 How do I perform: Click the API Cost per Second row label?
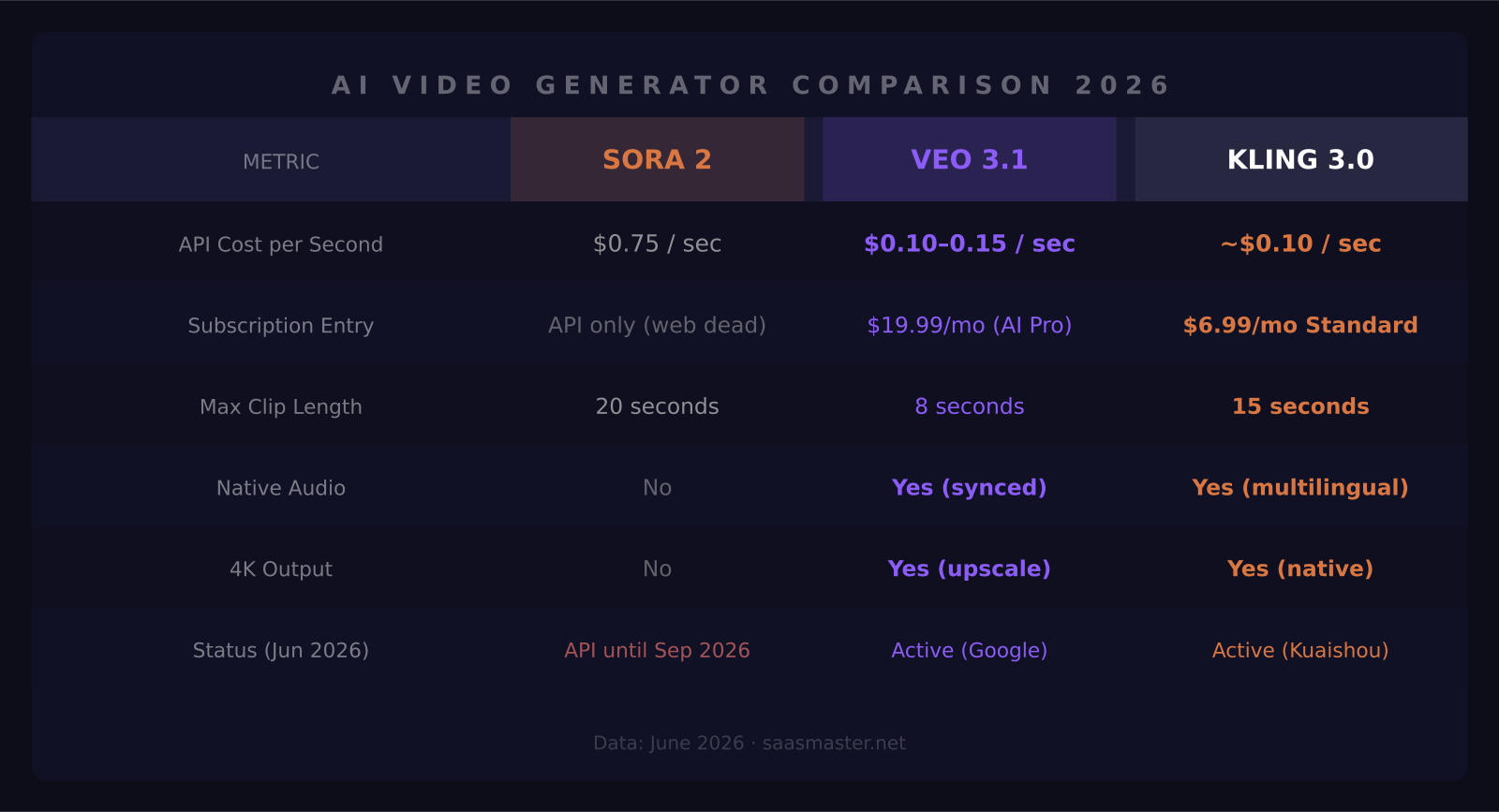[280, 244]
